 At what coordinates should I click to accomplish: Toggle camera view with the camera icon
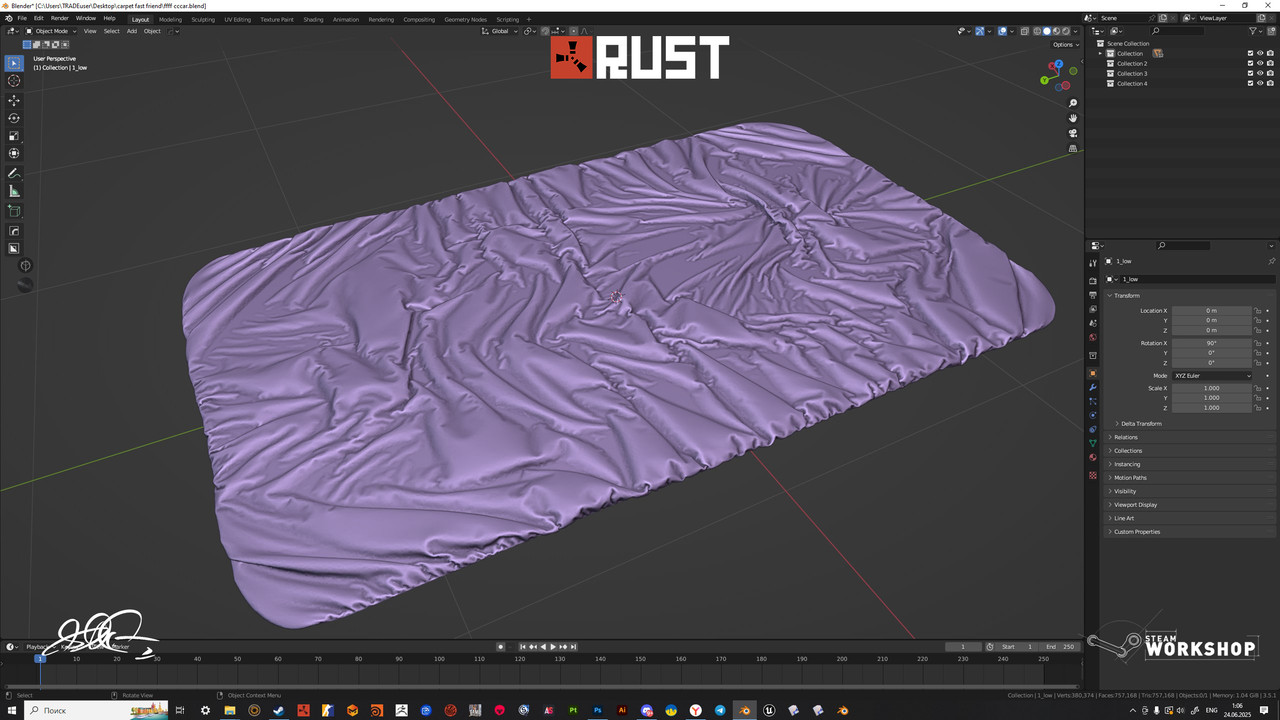tap(1073, 133)
